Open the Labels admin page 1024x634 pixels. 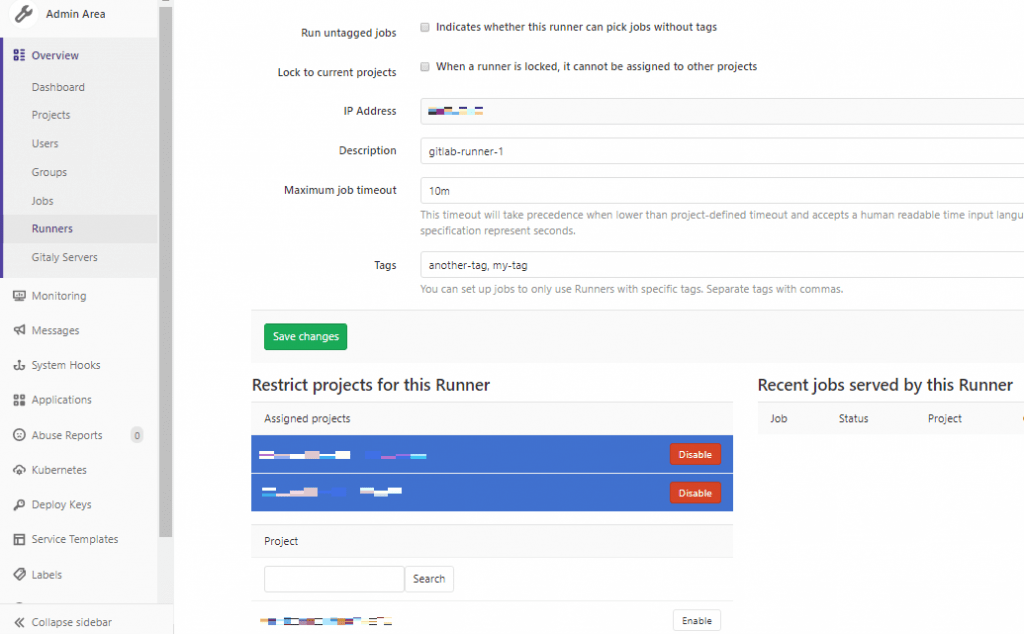[x=49, y=574]
